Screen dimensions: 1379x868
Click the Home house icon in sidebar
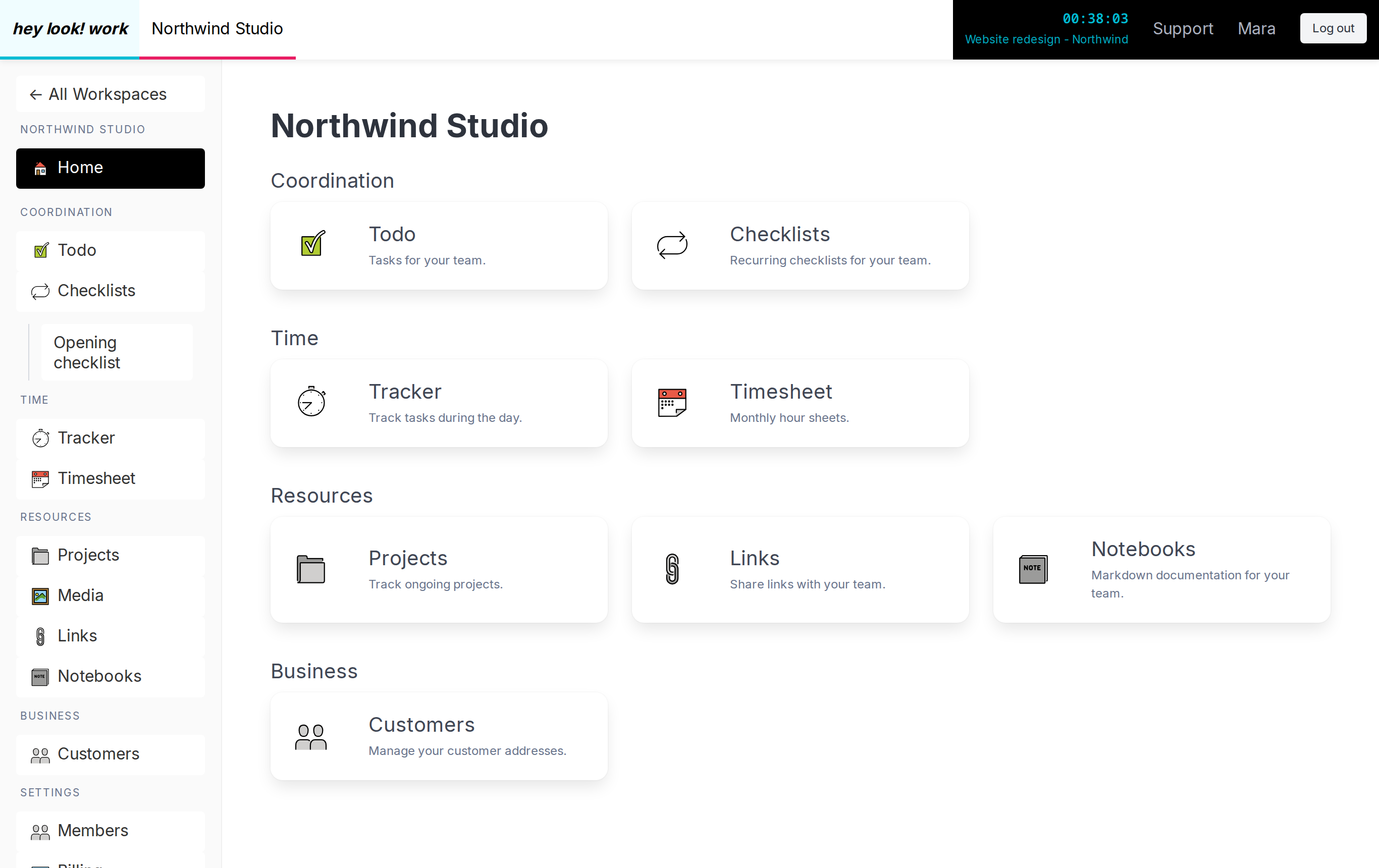pyautogui.click(x=40, y=169)
